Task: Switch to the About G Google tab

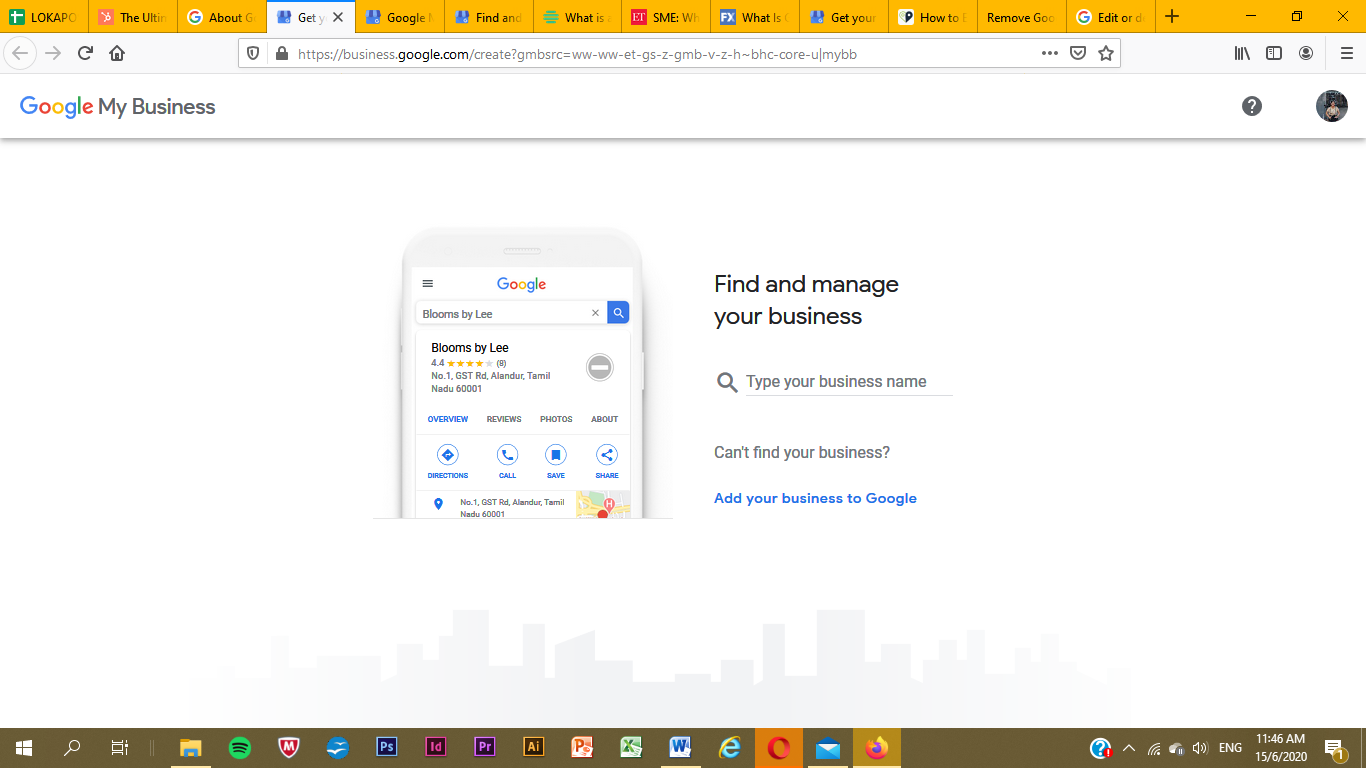Action: pyautogui.click(x=222, y=17)
